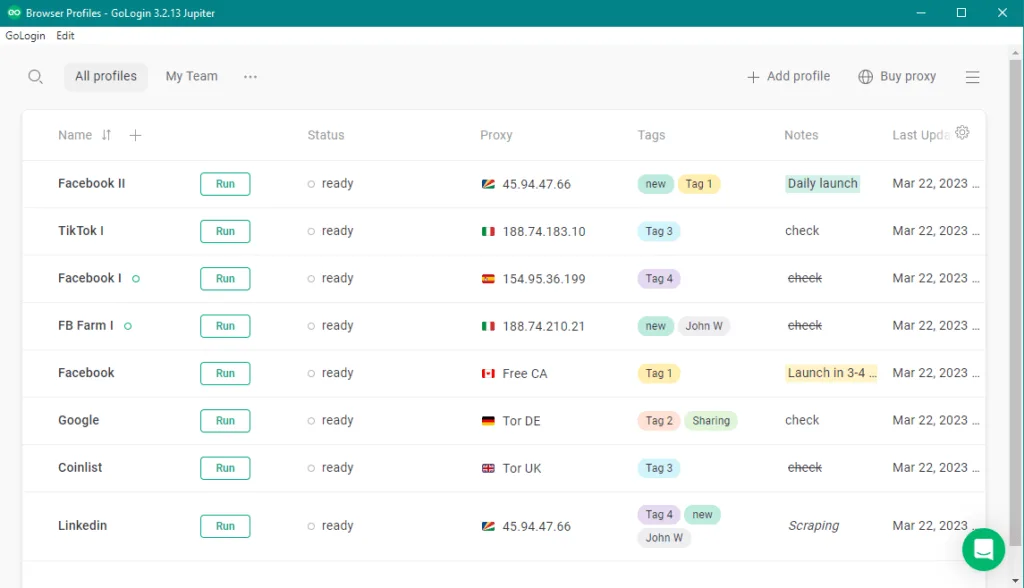Click the vertical scrollbar thumb
The width and height of the screenshot is (1024, 588).
click(x=1015, y=302)
